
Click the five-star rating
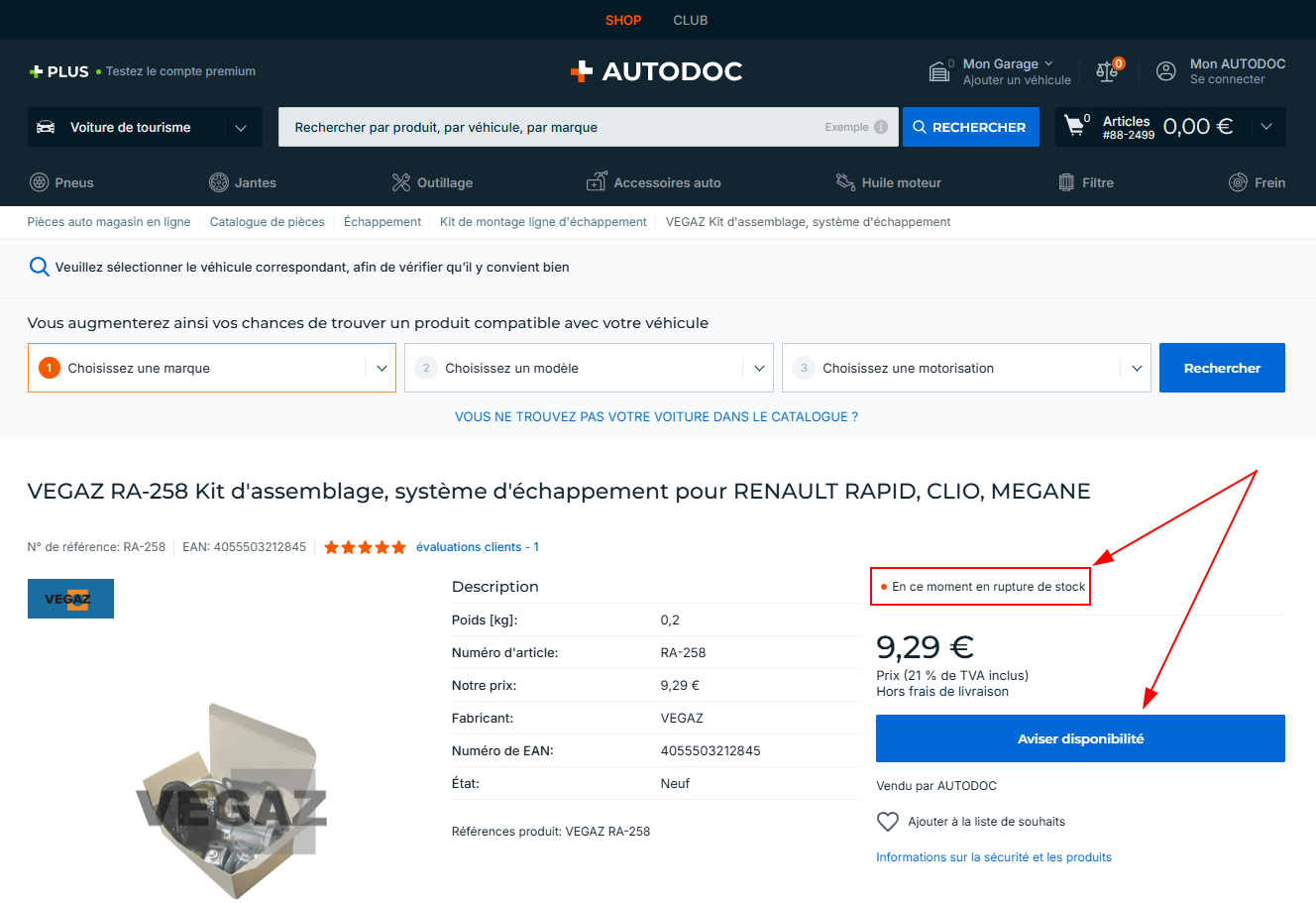point(365,547)
